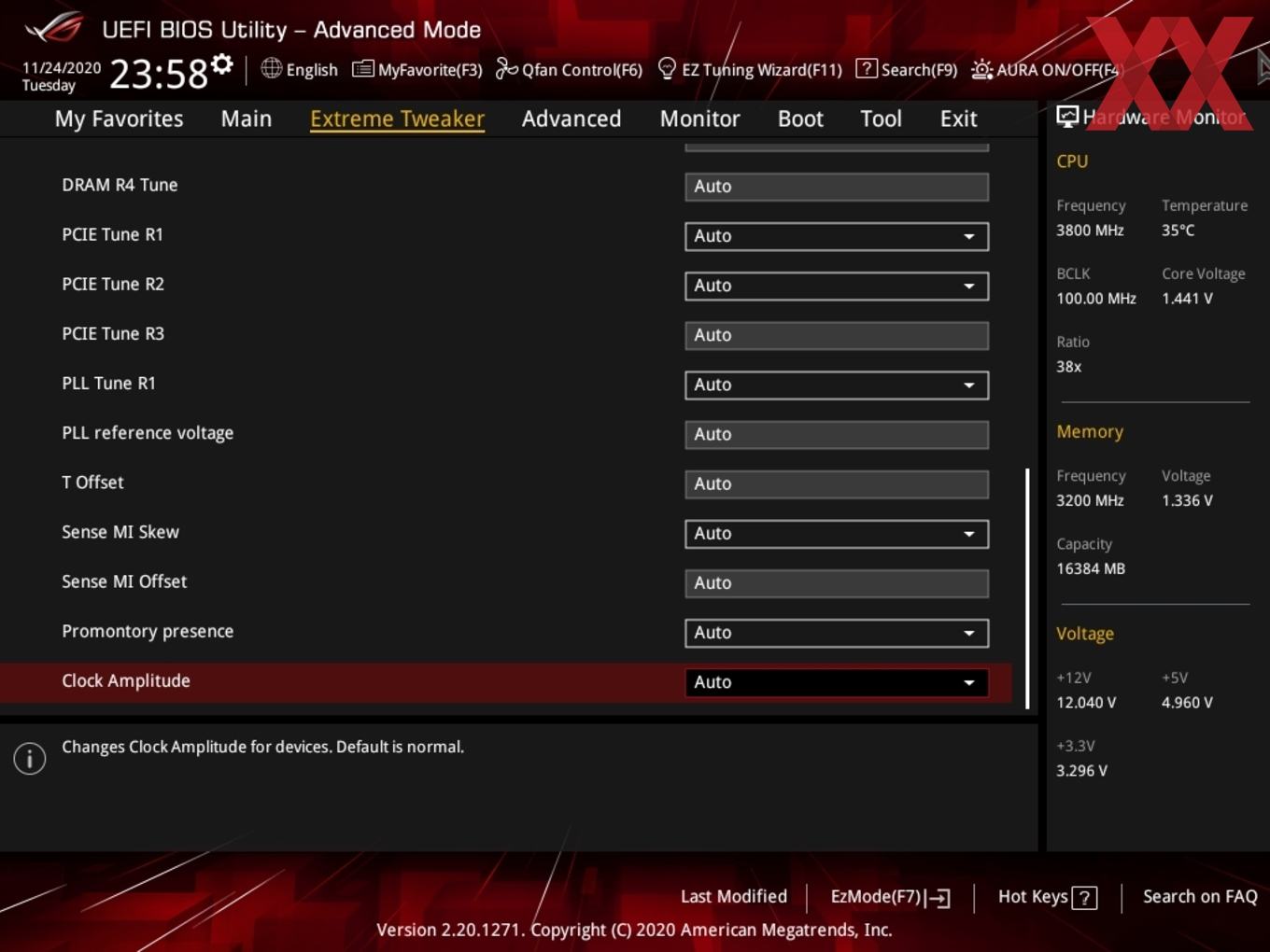Image resolution: width=1270 pixels, height=952 pixels.
Task: Click the +12V 12.040 V reading
Action: 1086,703
